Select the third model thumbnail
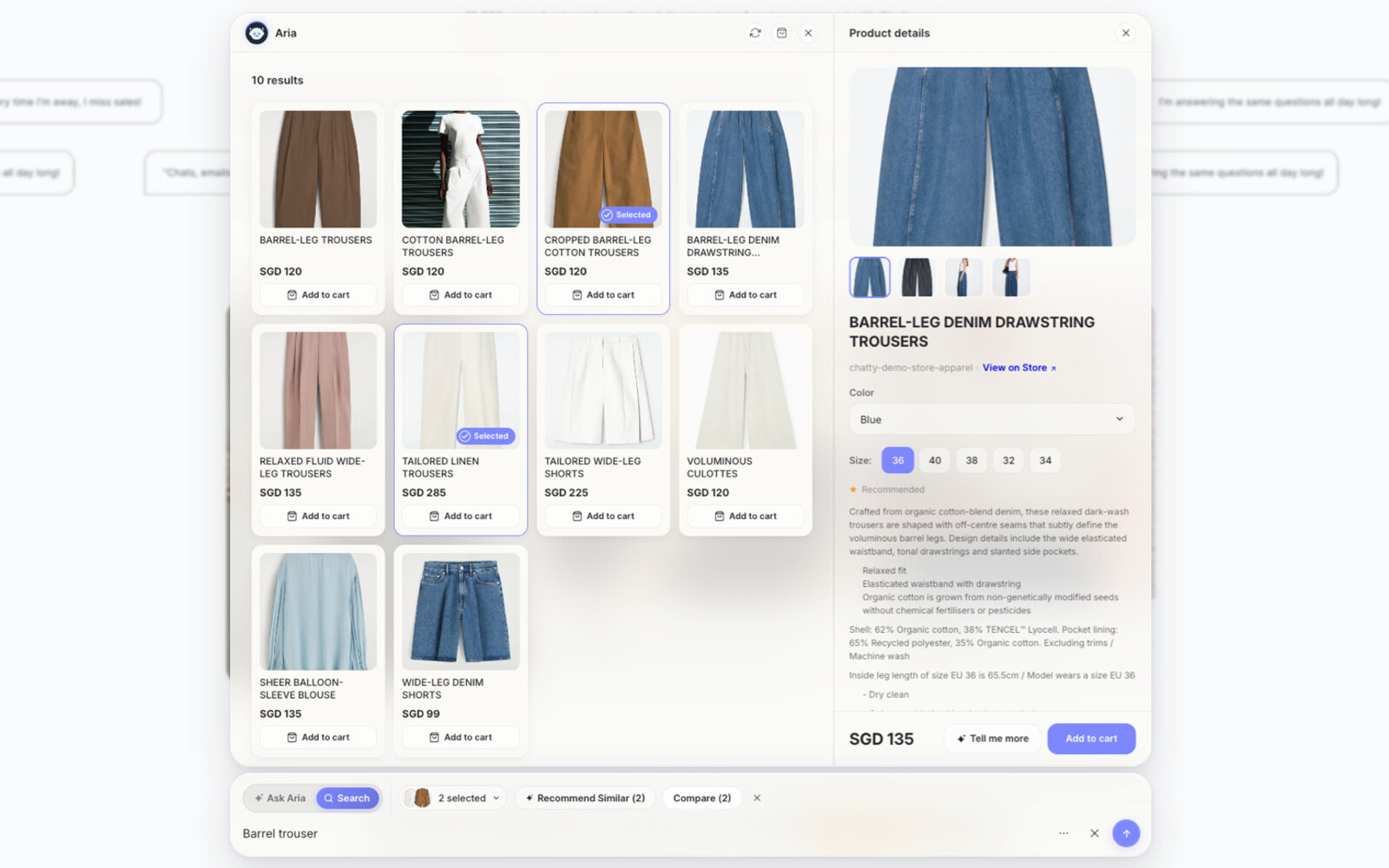This screenshot has height=868, width=1389. point(964,278)
